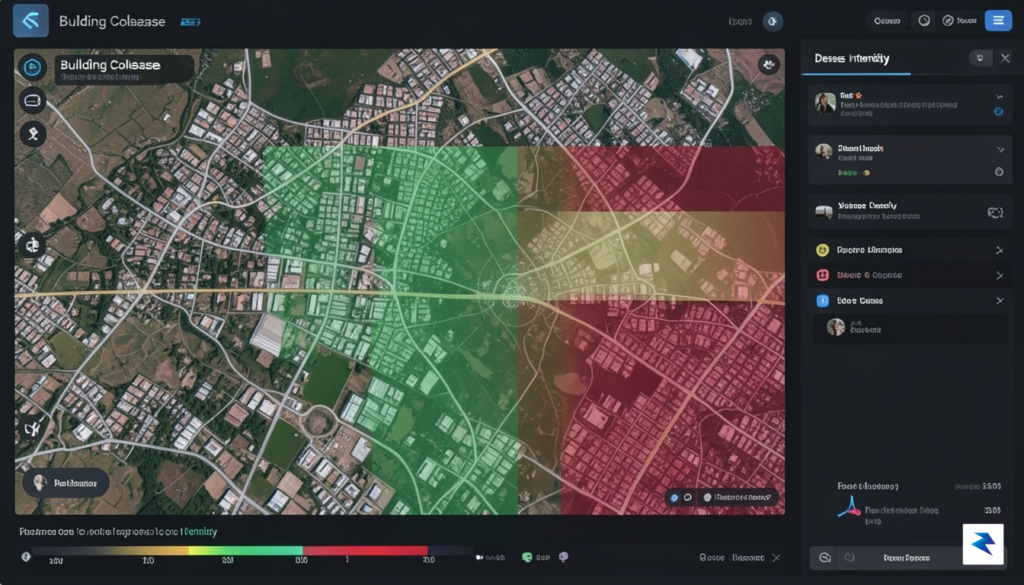This screenshot has width=1024, height=585.
Task: Click the labeled button at panel bottom
Action: pyautogui.click(x=906, y=558)
